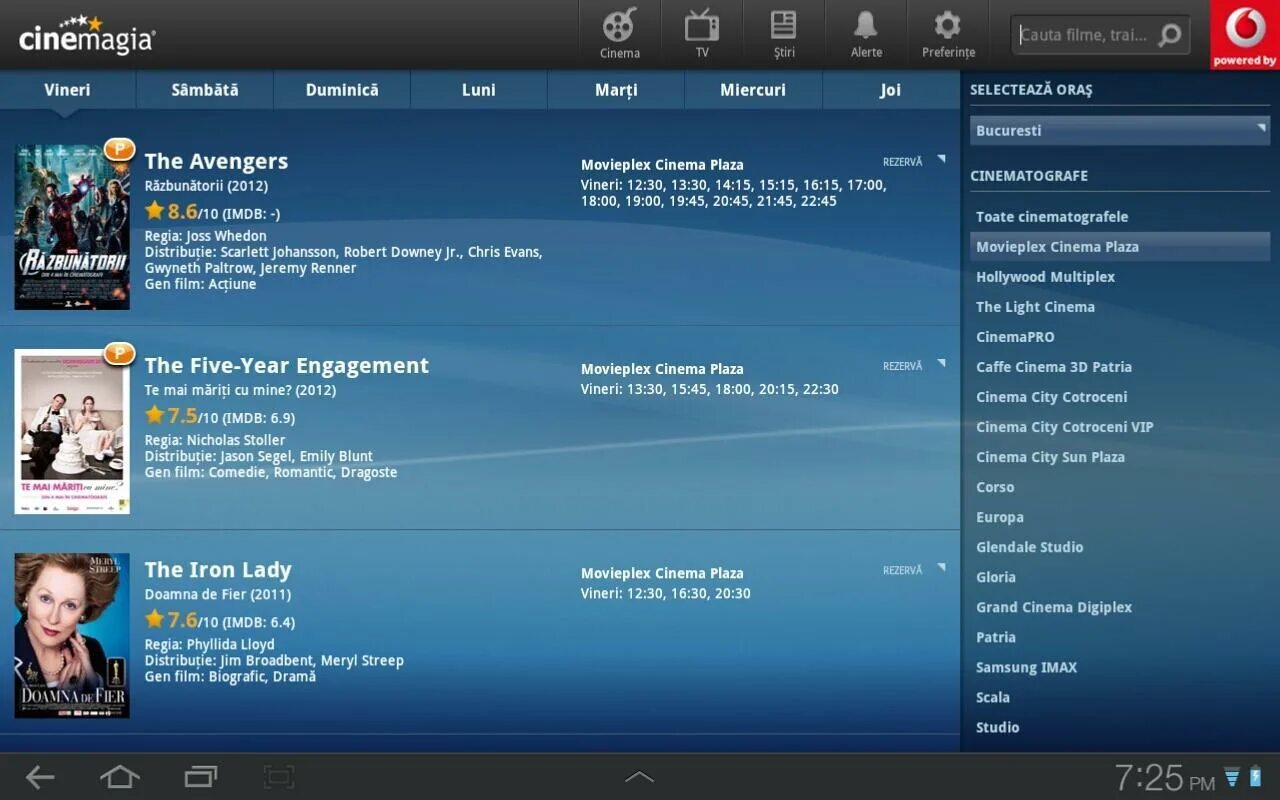
Task: Switch to the Luni tab
Action: pos(479,90)
